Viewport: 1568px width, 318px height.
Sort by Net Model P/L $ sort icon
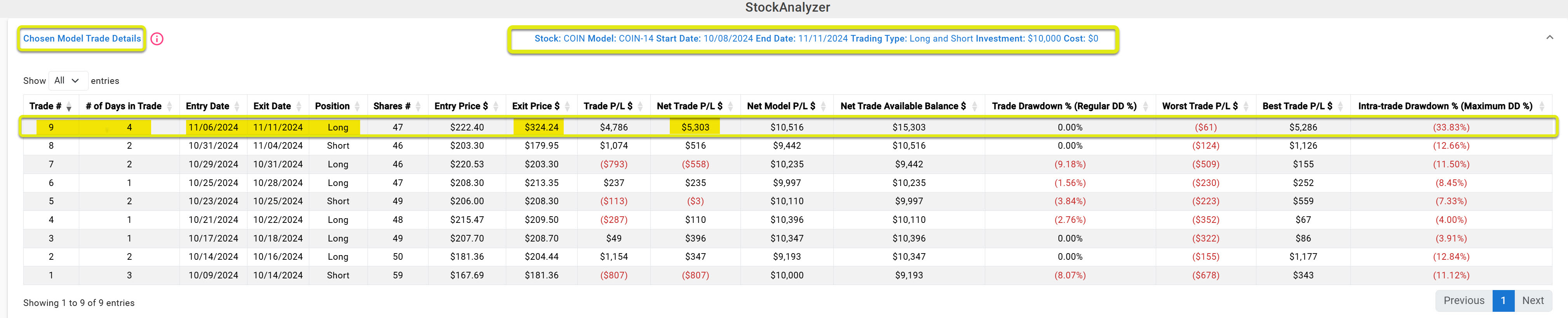(x=824, y=106)
